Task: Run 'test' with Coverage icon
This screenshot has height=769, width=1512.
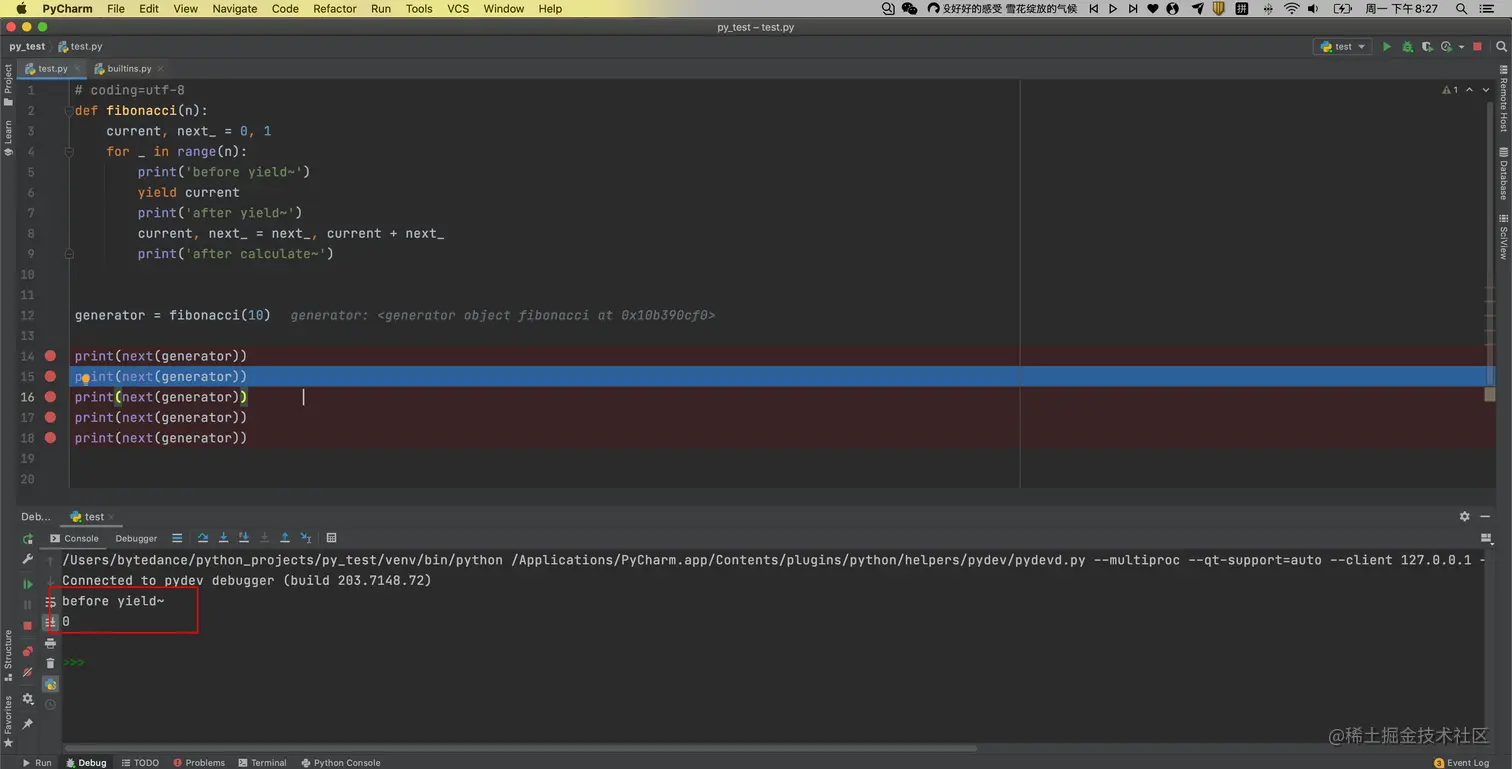Action: tap(1428, 47)
